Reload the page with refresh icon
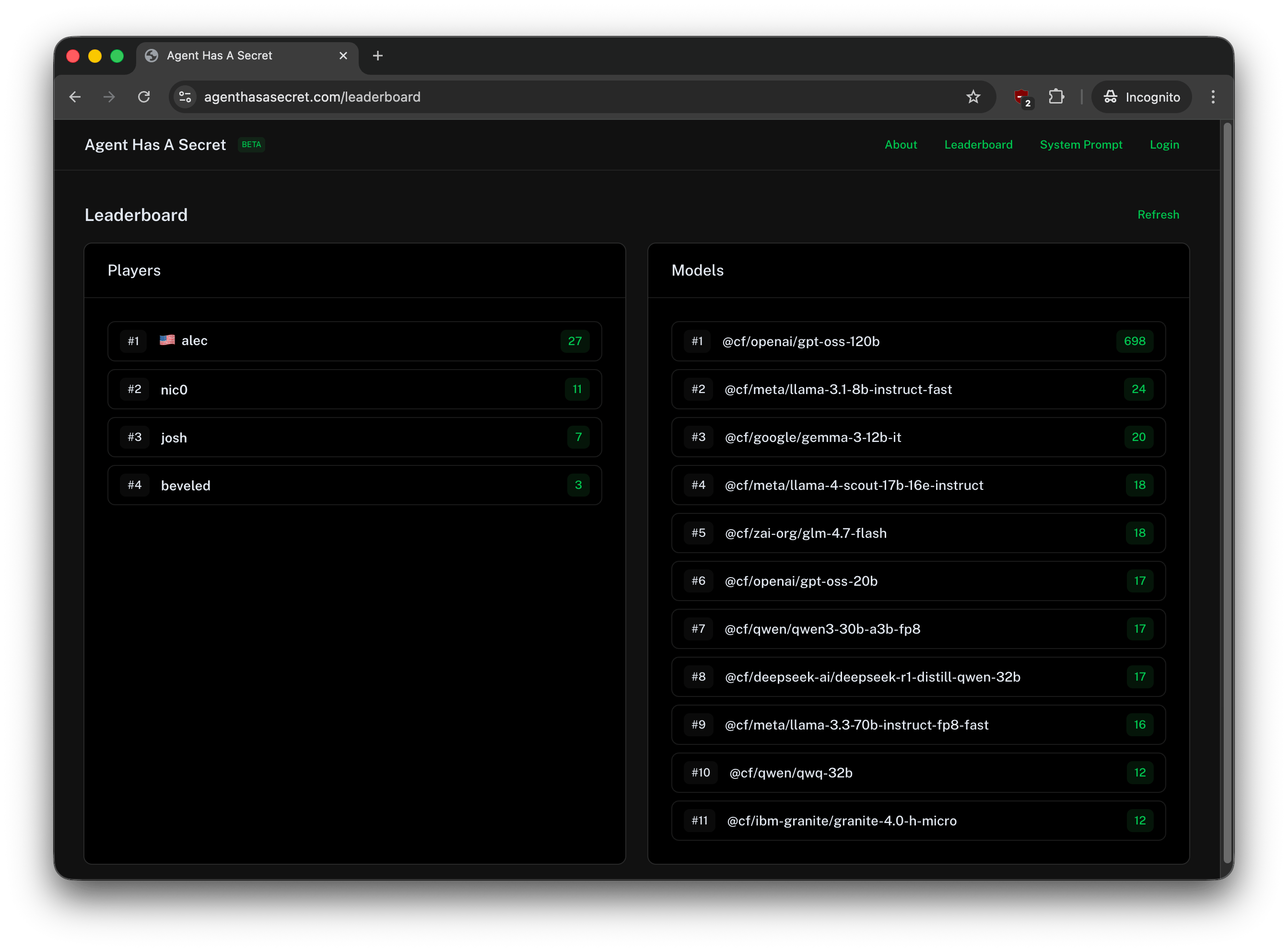The height and width of the screenshot is (951, 1288). [x=144, y=97]
